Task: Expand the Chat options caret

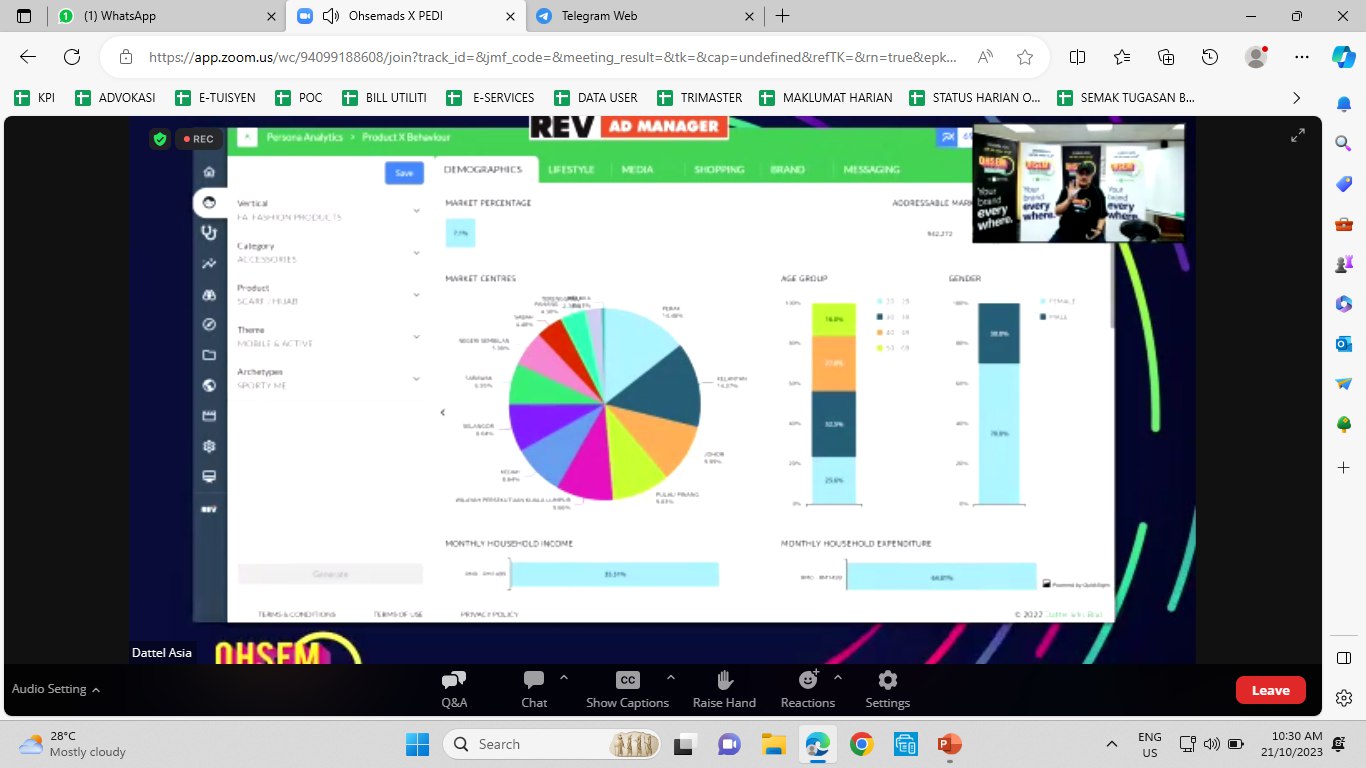Action: tap(564, 677)
